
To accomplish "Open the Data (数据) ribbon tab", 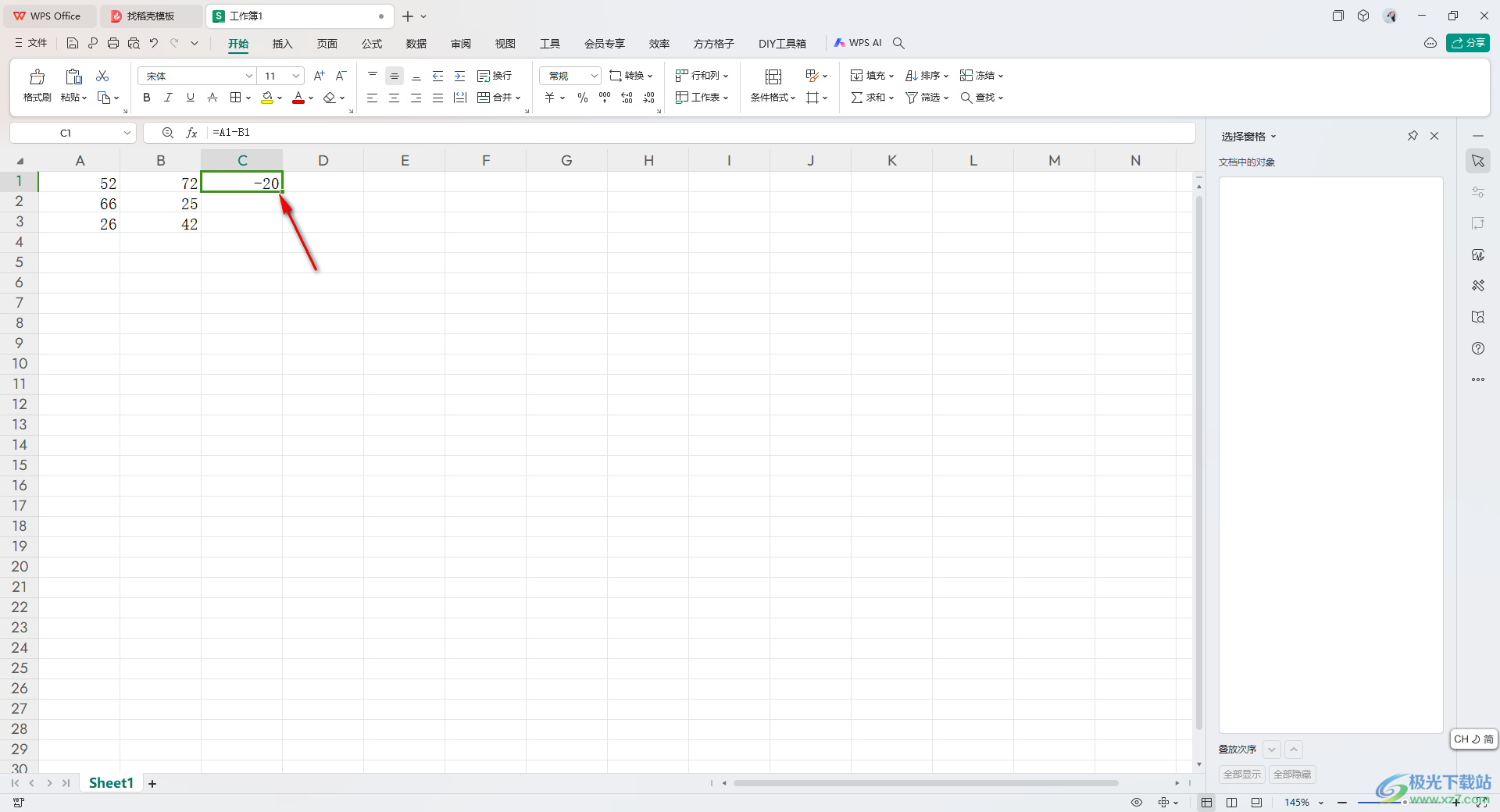I will click(416, 44).
